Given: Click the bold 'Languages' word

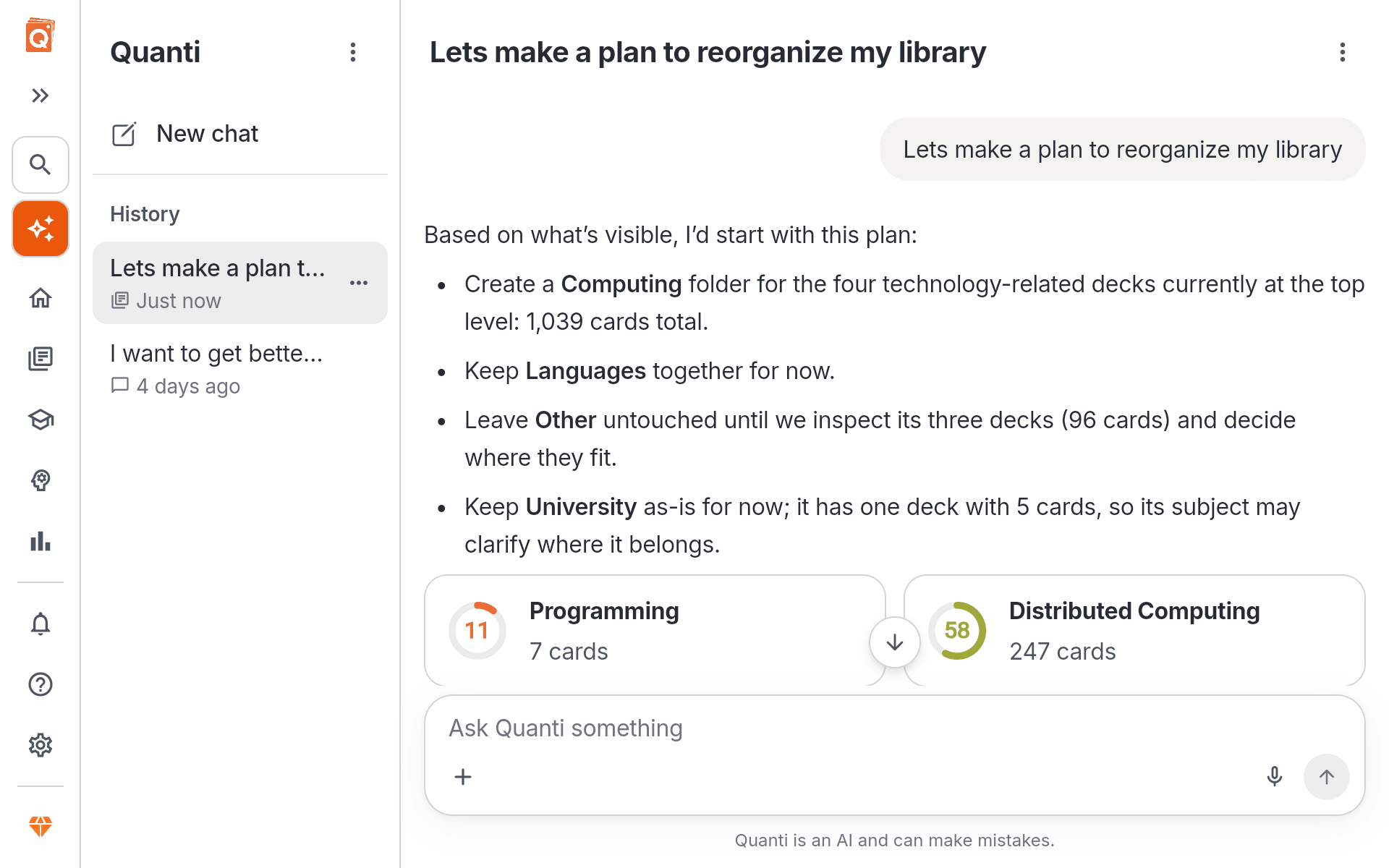Looking at the screenshot, I should 585,371.
